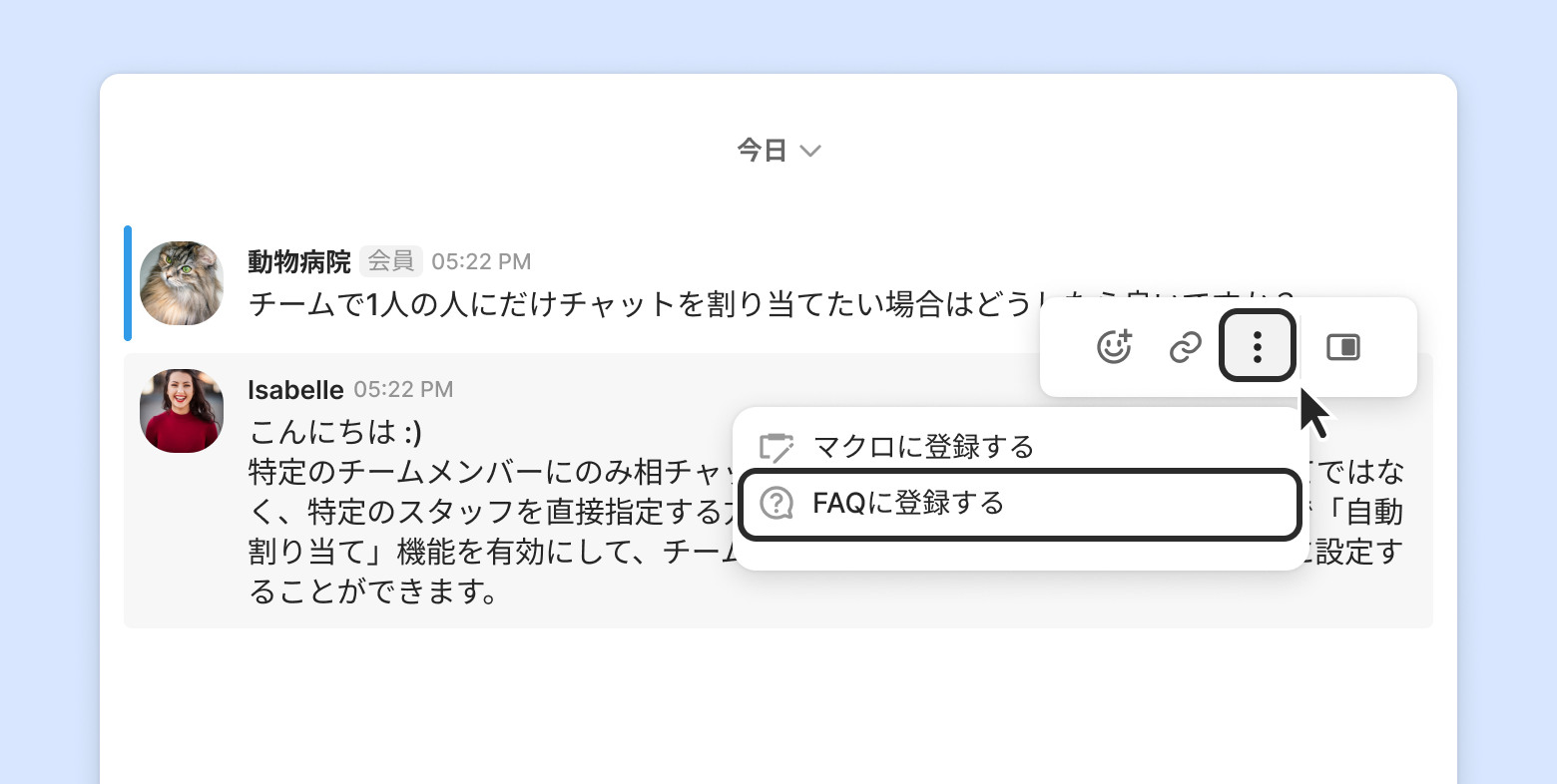Click the cat avatar of 動物病院
1557x784 pixels.
[182, 282]
